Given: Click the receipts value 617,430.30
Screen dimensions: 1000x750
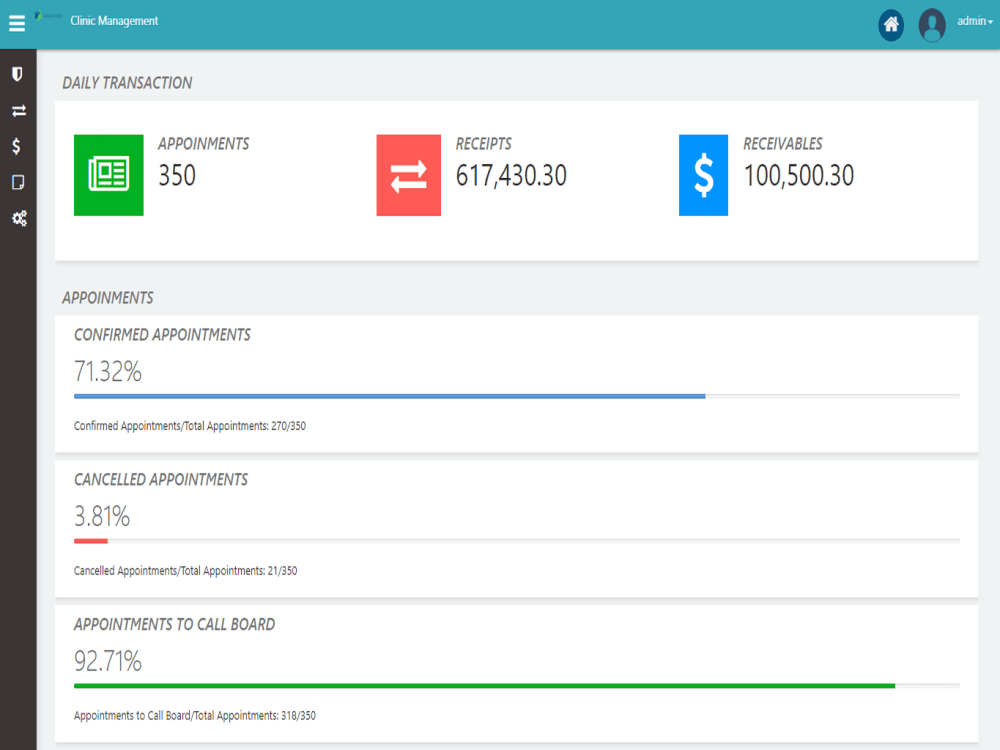Looking at the screenshot, I should pos(511,175).
